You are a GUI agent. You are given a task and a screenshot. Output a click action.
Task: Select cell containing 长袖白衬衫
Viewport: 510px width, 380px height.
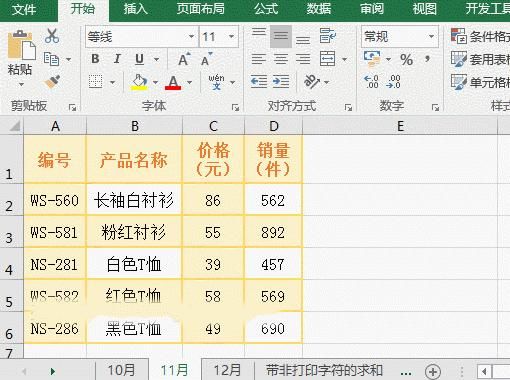coord(134,200)
